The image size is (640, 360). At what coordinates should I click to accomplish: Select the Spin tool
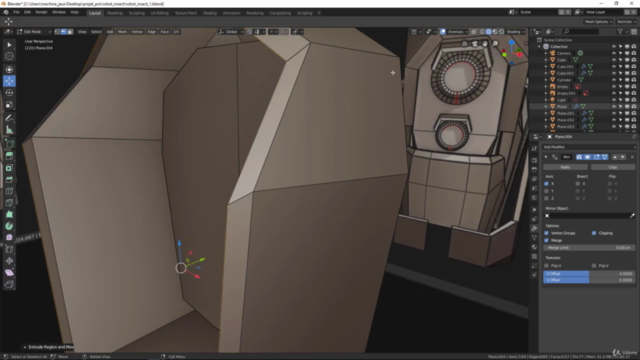point(9,226)
